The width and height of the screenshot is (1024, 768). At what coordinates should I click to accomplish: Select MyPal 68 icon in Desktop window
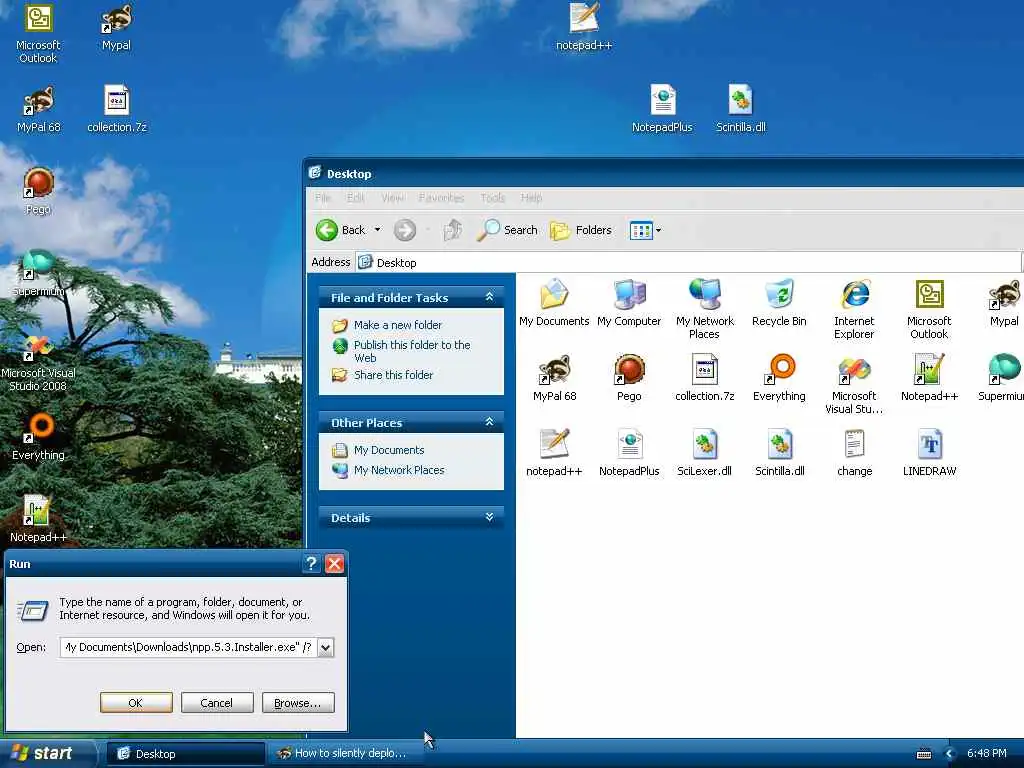554,377
